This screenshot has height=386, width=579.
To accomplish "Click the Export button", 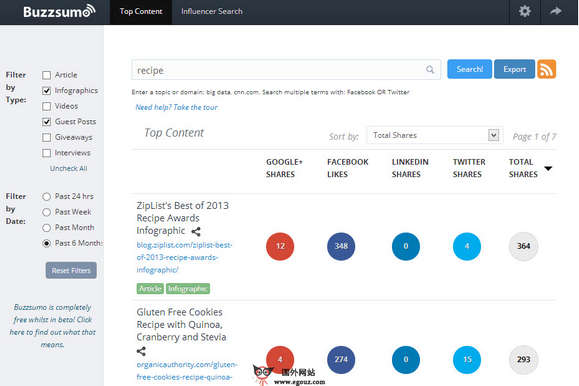I will (514, 69).
